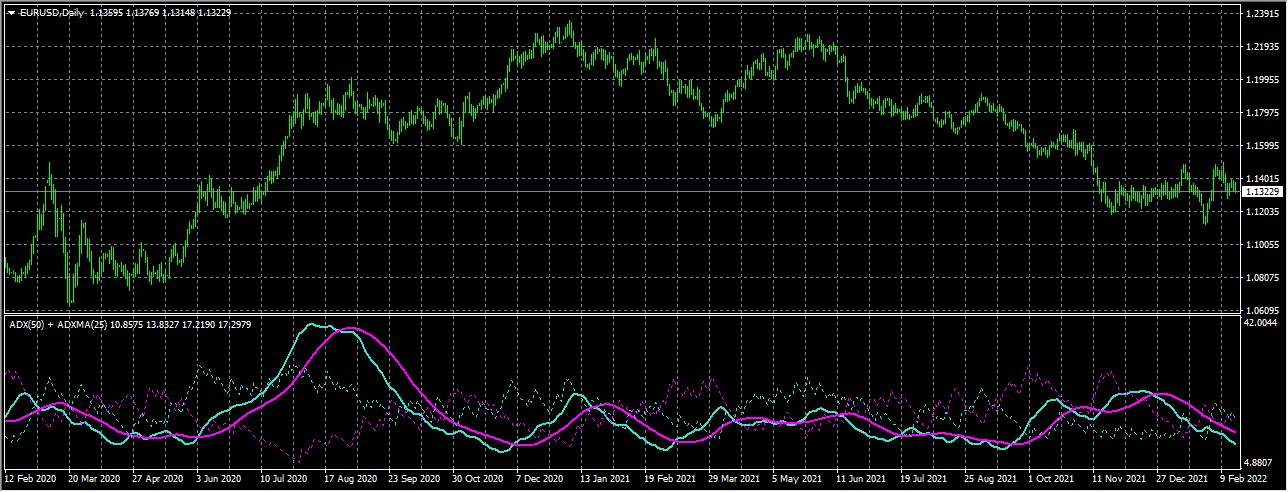The height and width of the screenshot is (492, 1288).
Task: Click the 27 Dec 2021 date label
Action: pyautogui.click(x=1181, y=480)
